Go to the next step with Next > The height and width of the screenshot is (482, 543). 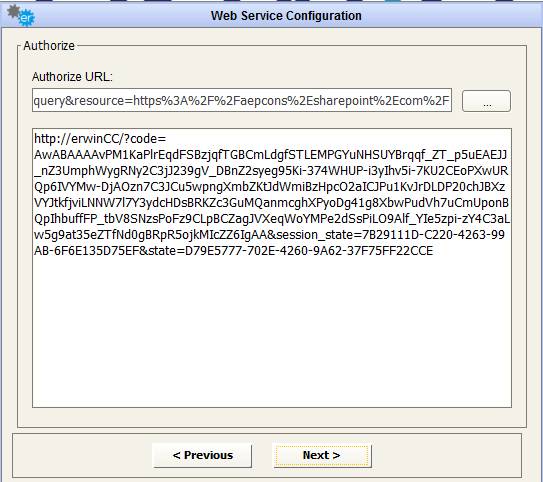[322, 455]
